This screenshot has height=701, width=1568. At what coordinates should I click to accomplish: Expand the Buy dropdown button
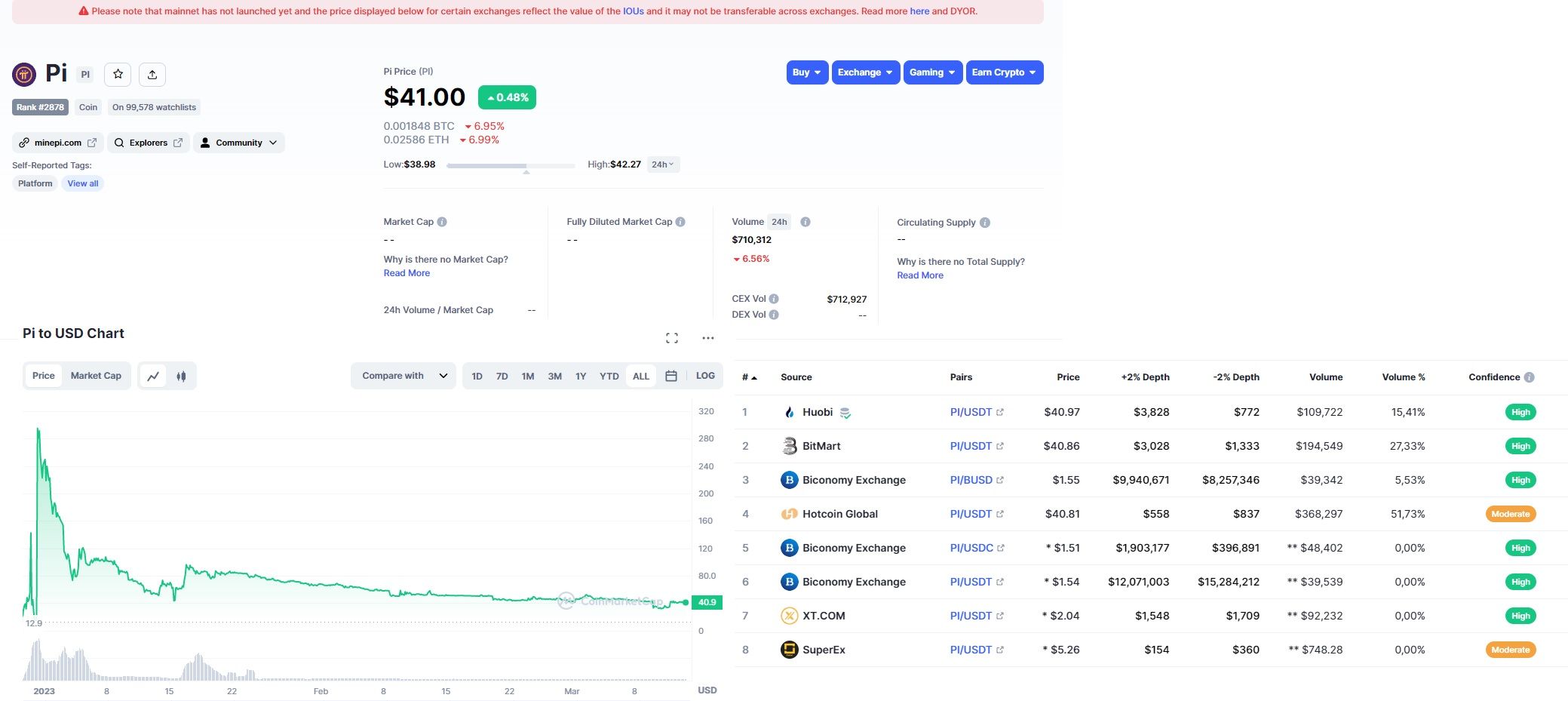807,72
